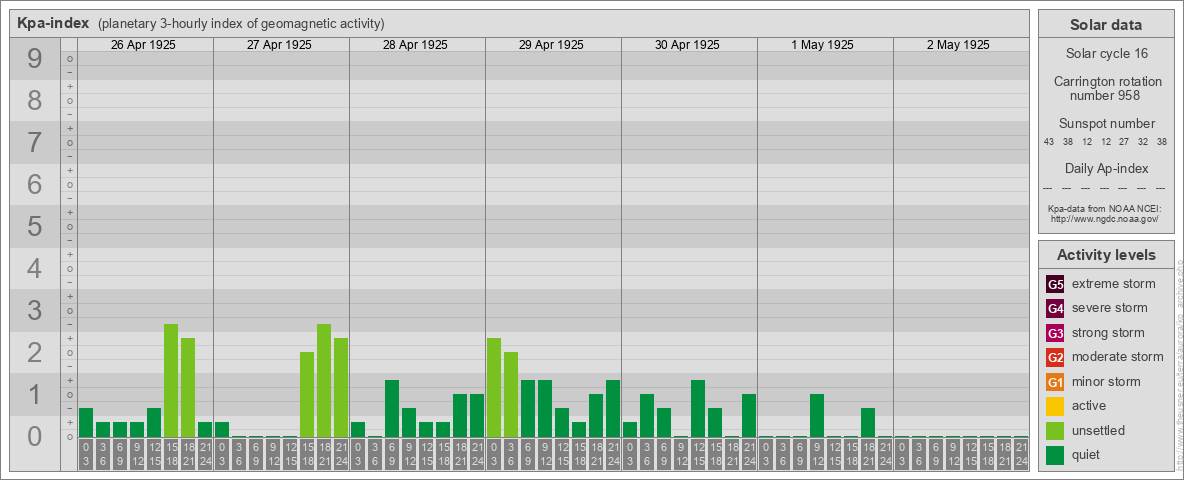Click the 'moderate storm' legend label
This screenshot has height=480, width=1184.
click(1118, 357)
